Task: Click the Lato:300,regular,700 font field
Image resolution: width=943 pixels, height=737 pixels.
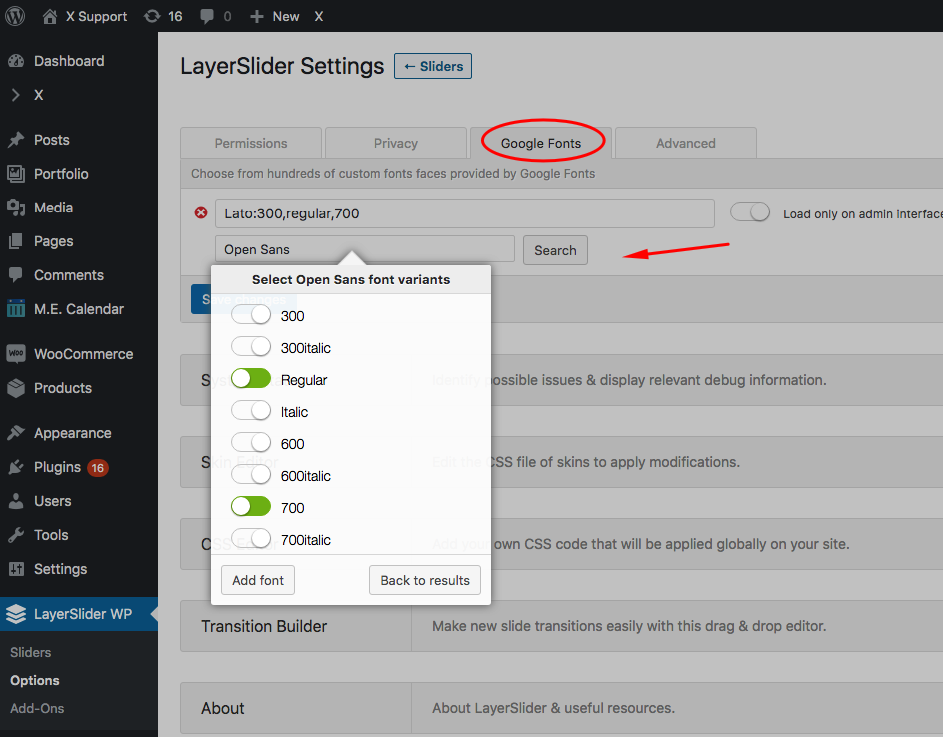Action: coord(465,214)
